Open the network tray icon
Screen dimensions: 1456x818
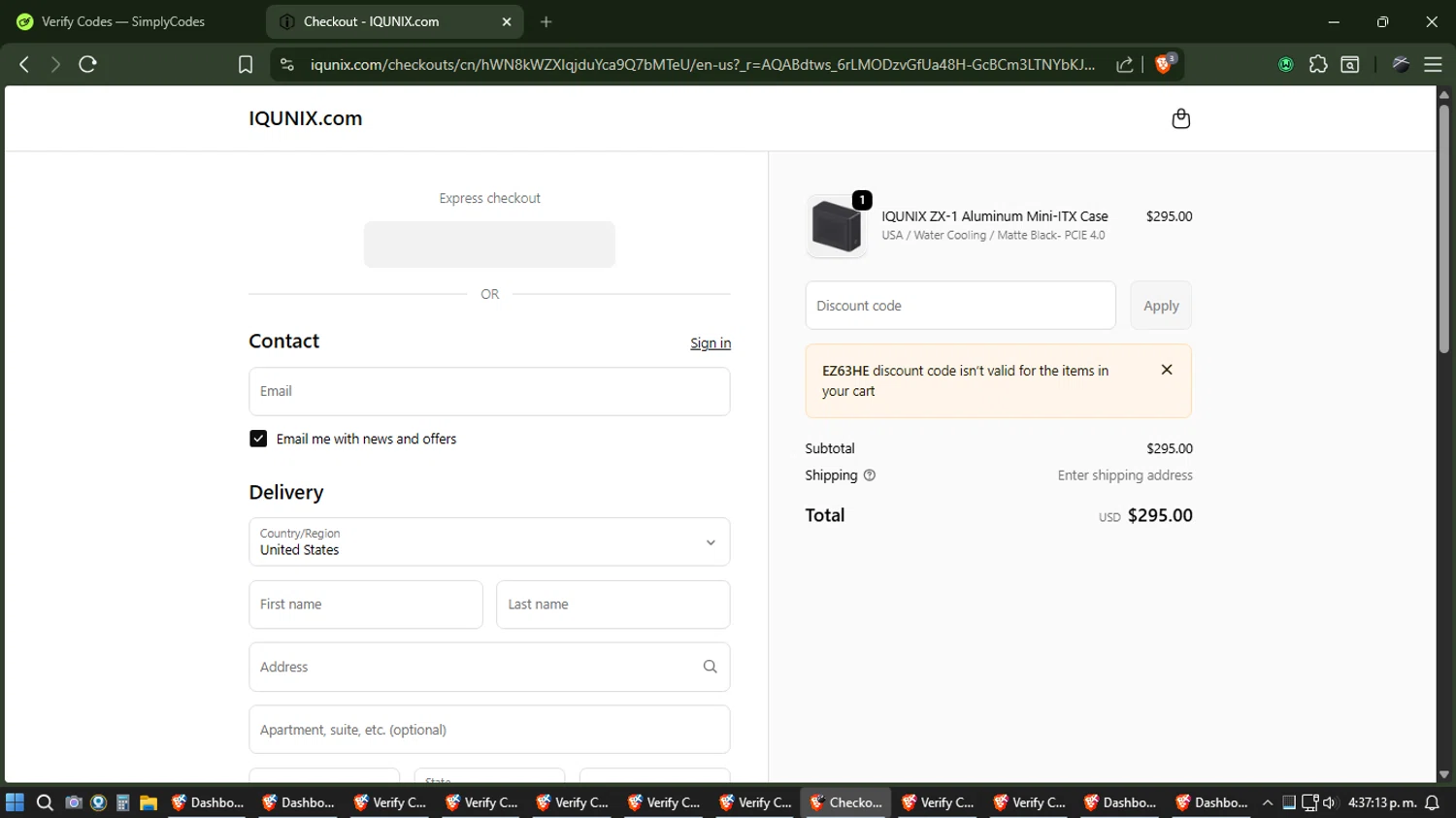(1309, 802)
